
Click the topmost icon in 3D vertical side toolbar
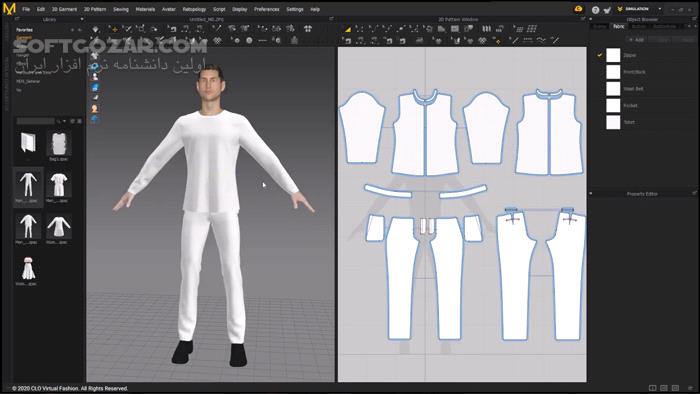pyautogui.click(x=94, y=56)
